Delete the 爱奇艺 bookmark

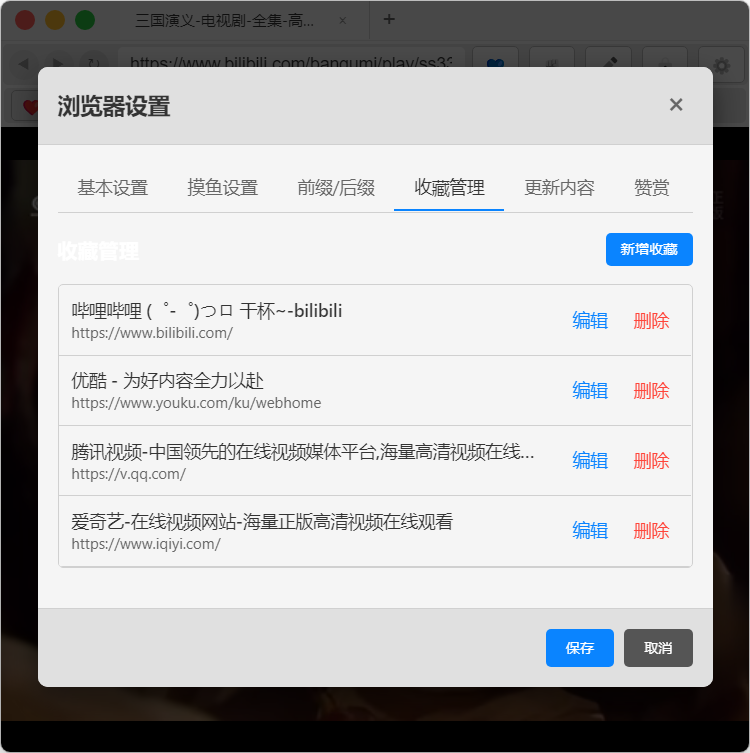point(651,531)
